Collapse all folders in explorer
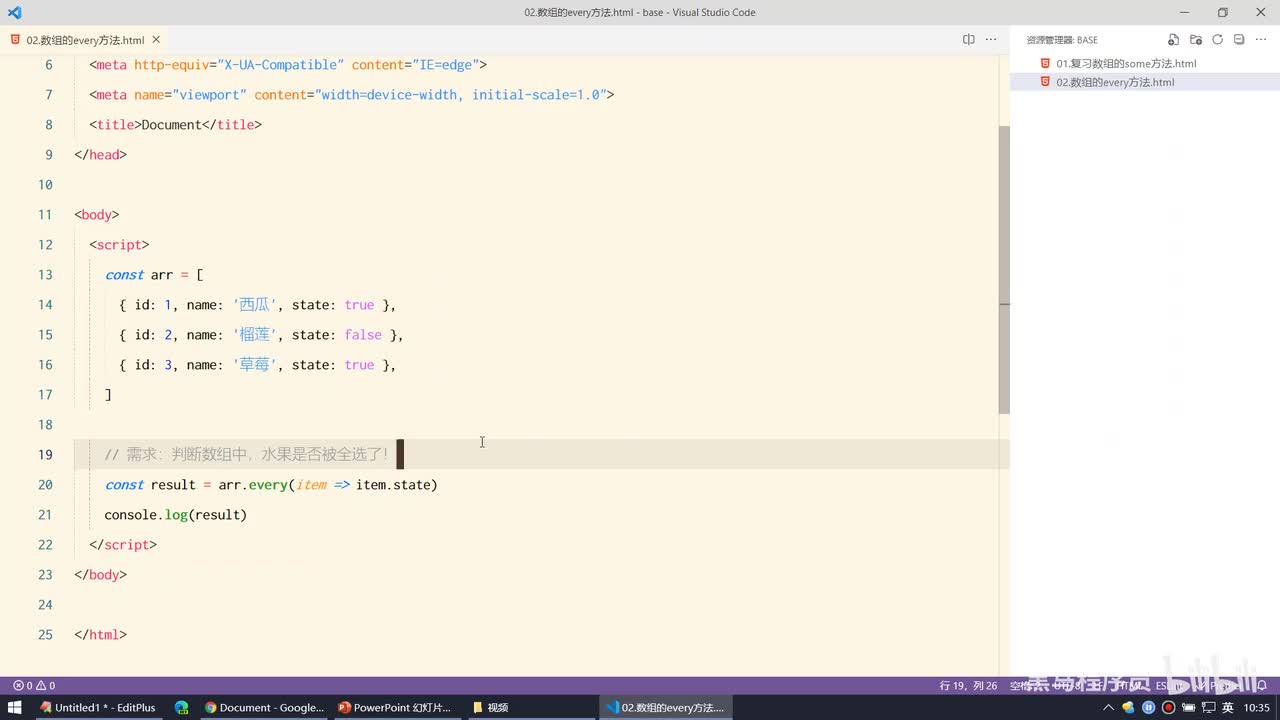This screenshot has height=720, width=1280. click(x=1239, y=40)
